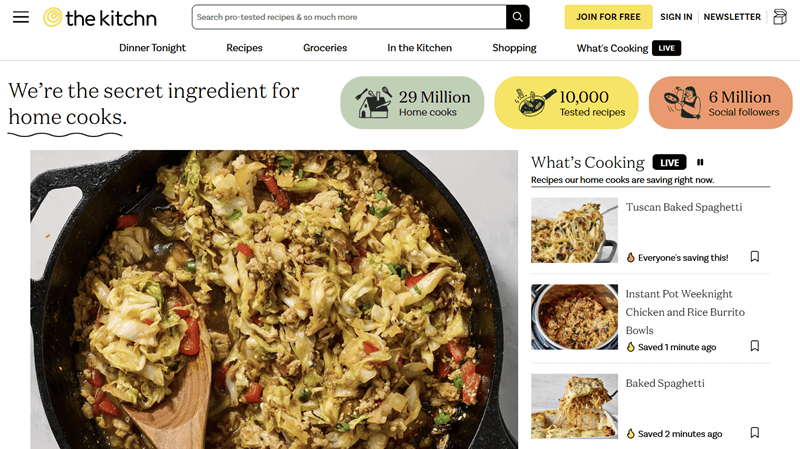Screen dimensions: 800x449
Task: Click the Sign In link
Action: [676, 17]
